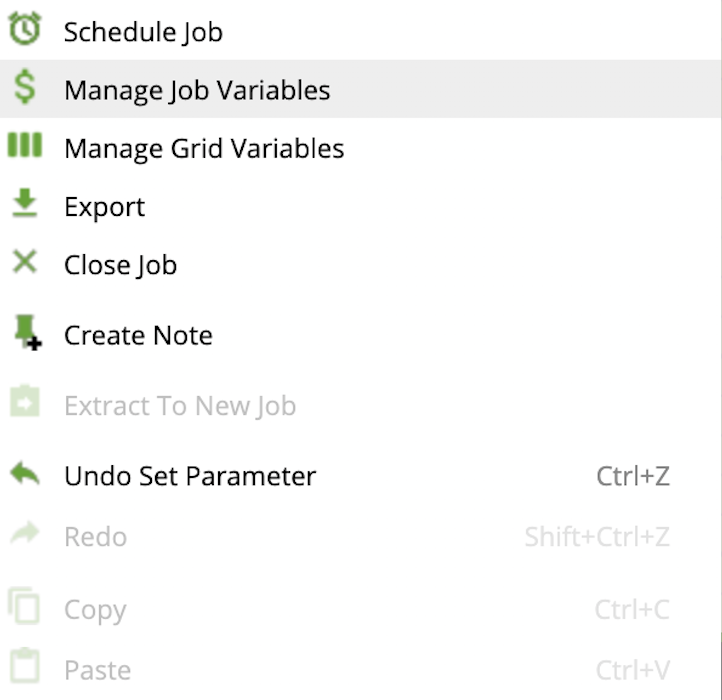
Task: Click the Copy pages icon
Action: (x=25, y=607)
